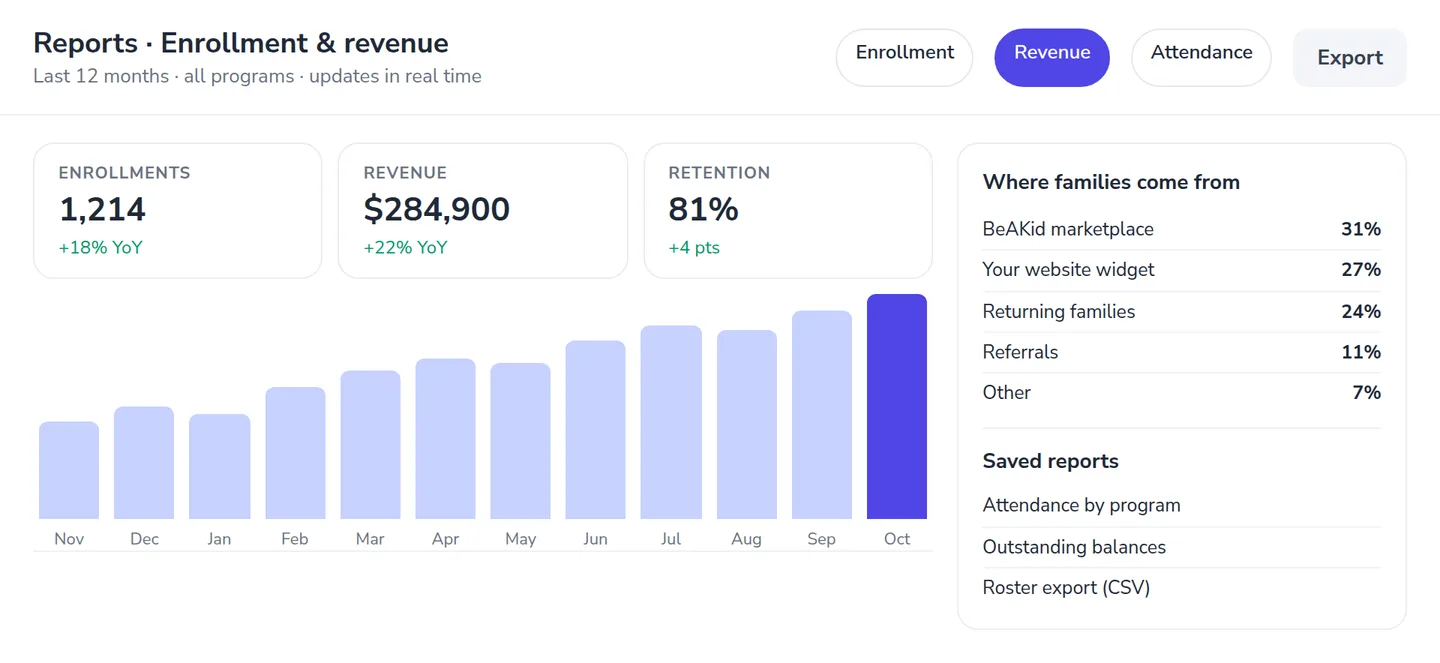Select the Jan bar in chart

click(219, 466)
